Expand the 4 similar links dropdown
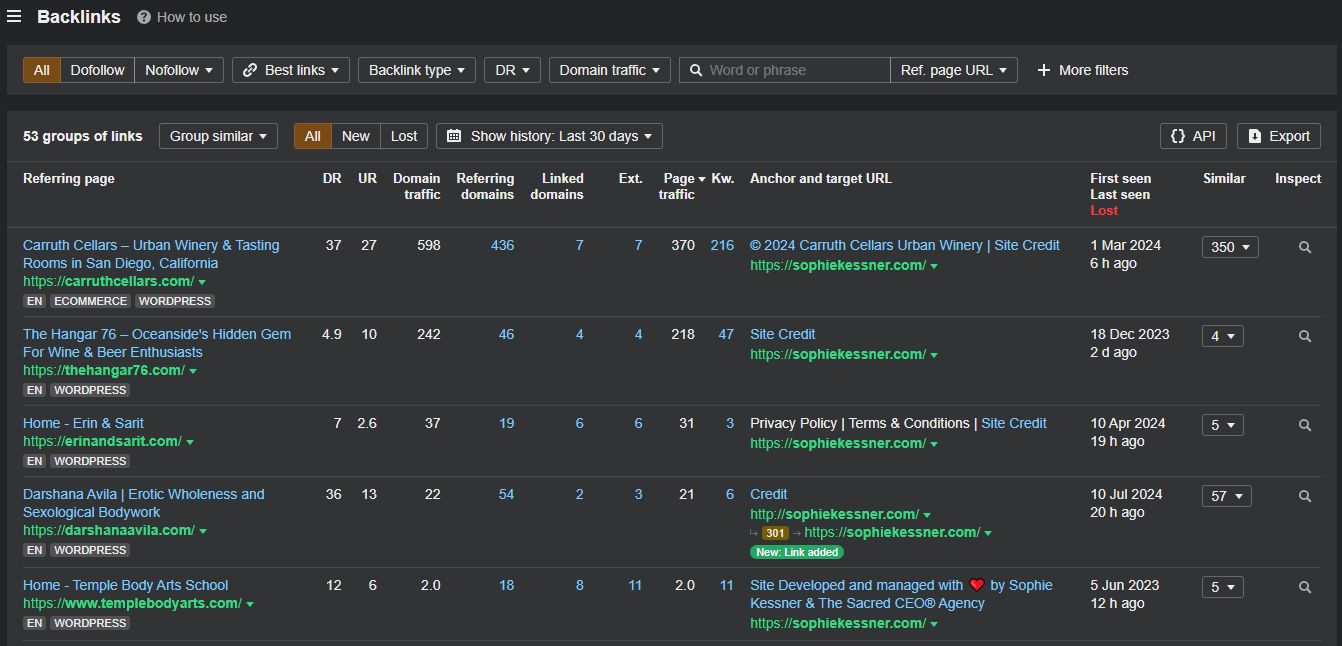 [x=1222, y=336]
